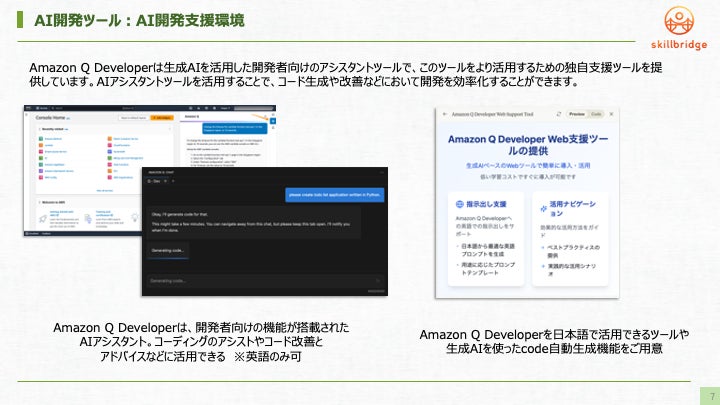
Task: Click Feedback in console footer
Action: (x=46, y=234)
